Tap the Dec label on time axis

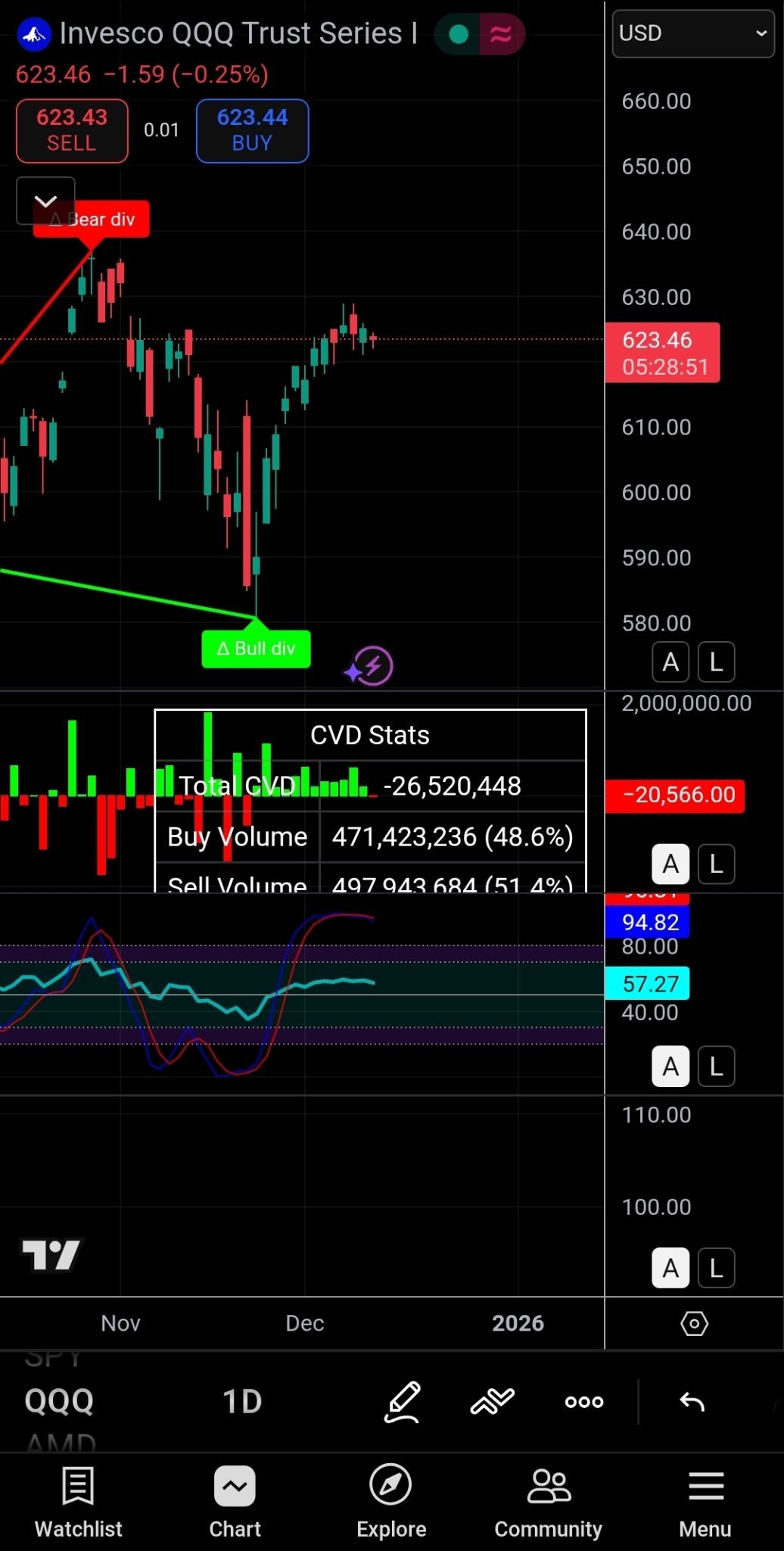click(305, 1323)
